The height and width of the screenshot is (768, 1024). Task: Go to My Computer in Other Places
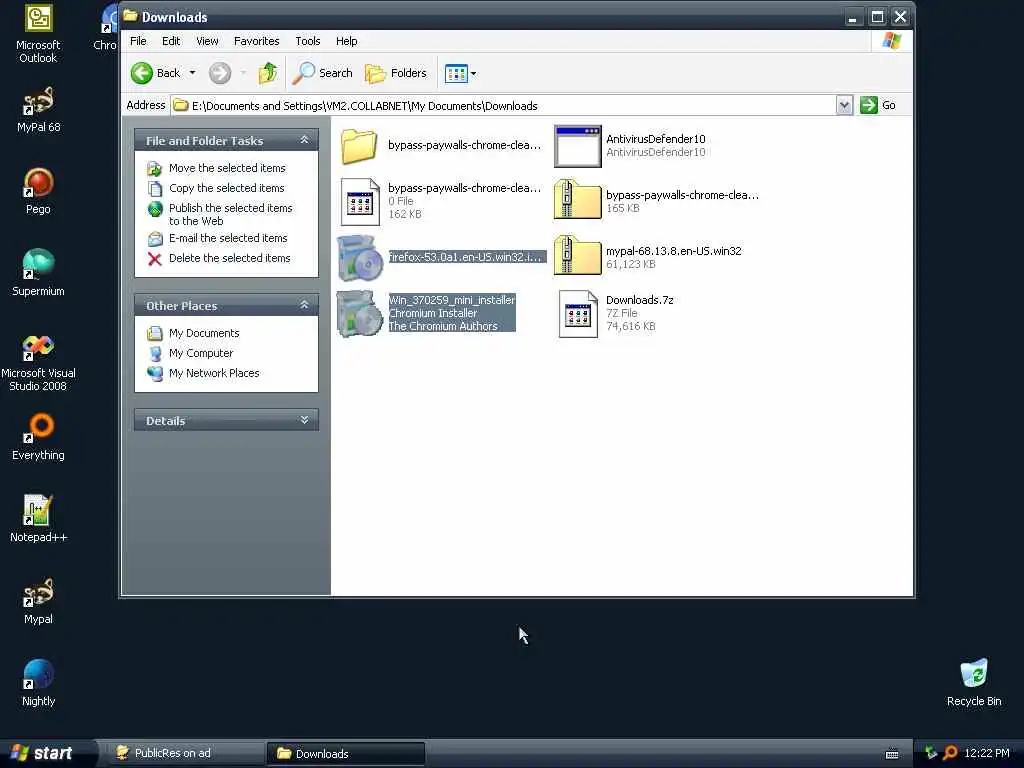(200, 353)
